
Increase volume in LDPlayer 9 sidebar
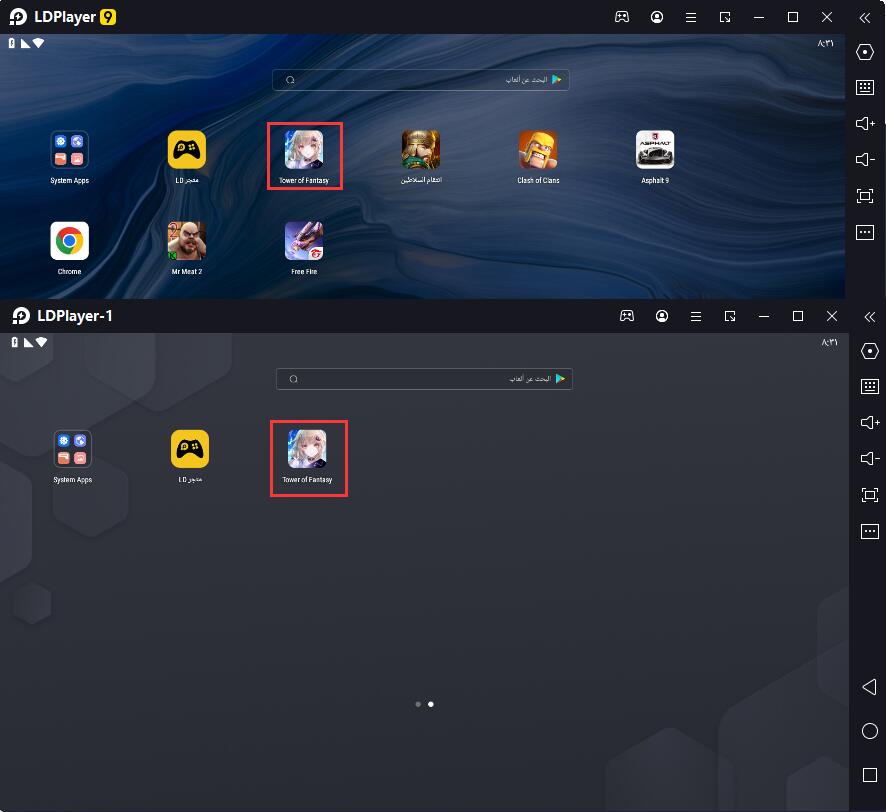(x=865, y=123)
